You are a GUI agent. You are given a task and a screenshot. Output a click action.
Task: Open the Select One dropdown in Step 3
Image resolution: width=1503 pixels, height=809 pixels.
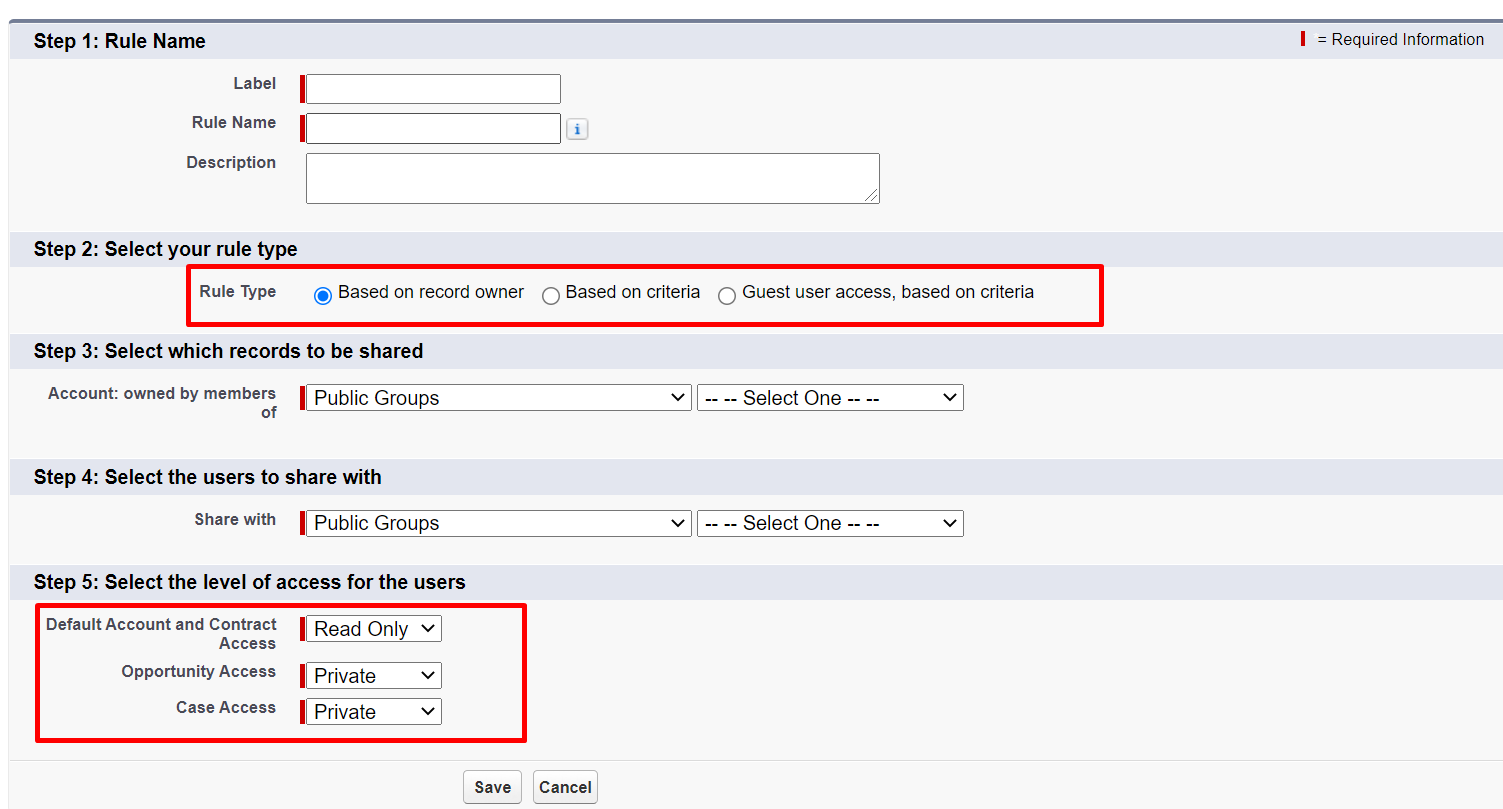coord(829,397)
